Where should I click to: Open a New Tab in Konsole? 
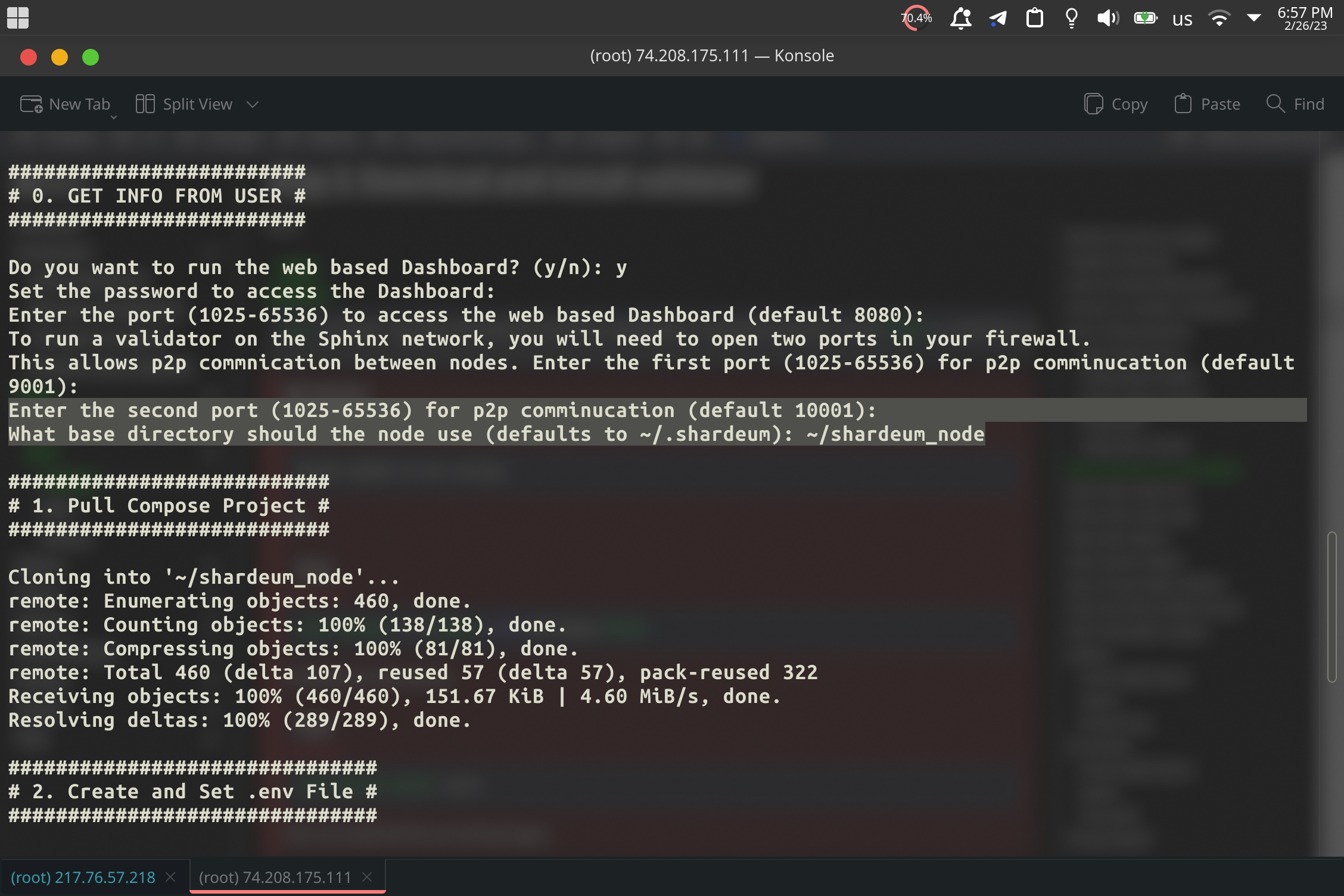pos(66,104)
